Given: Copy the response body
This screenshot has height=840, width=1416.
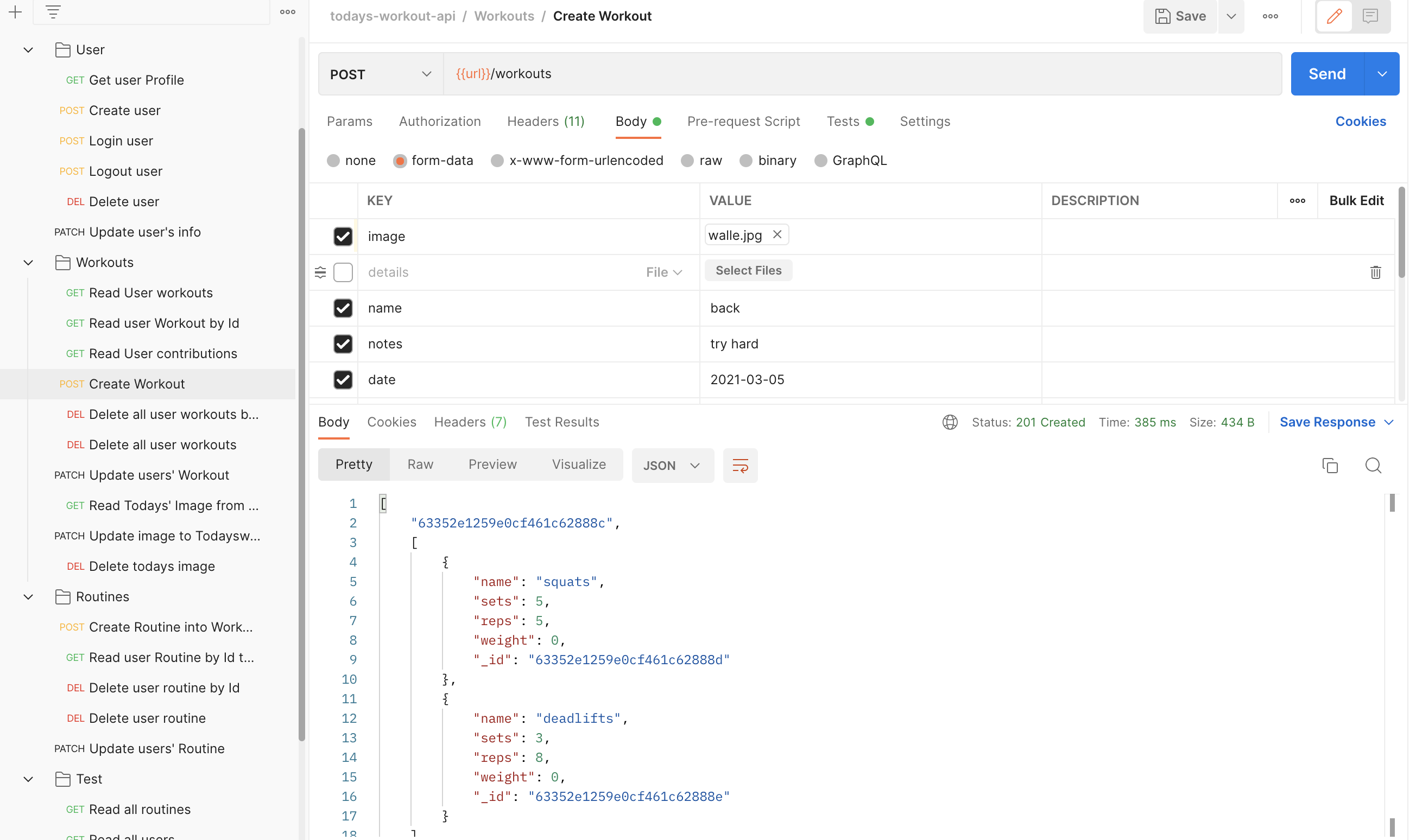Looking at the screenshot, I should click(x=1330, y=465).
